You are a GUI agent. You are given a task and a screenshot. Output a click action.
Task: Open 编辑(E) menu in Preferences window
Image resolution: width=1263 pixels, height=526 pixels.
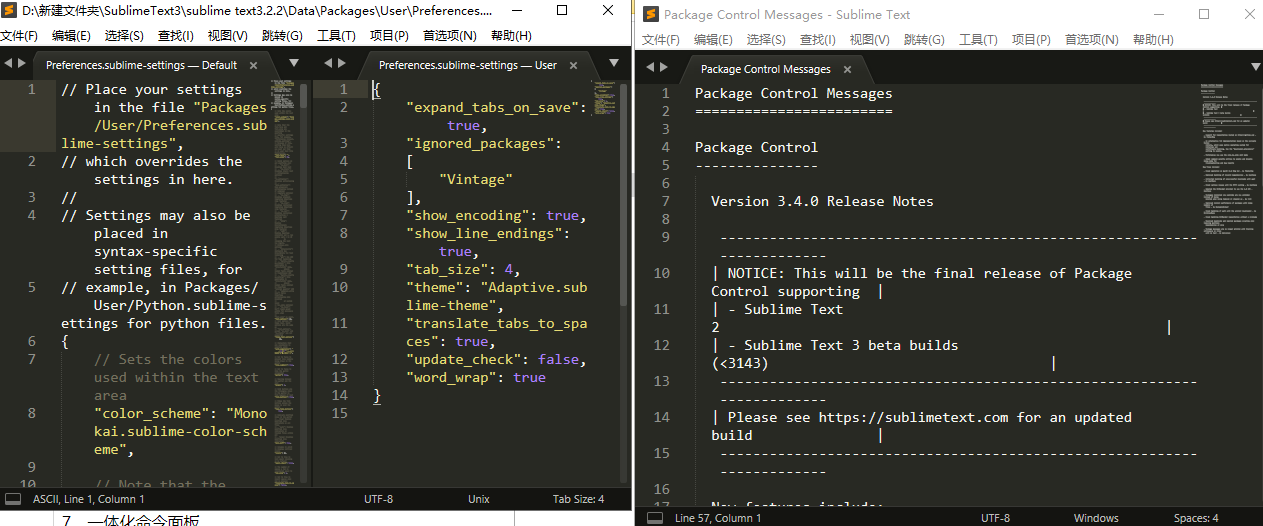[71, 35]
